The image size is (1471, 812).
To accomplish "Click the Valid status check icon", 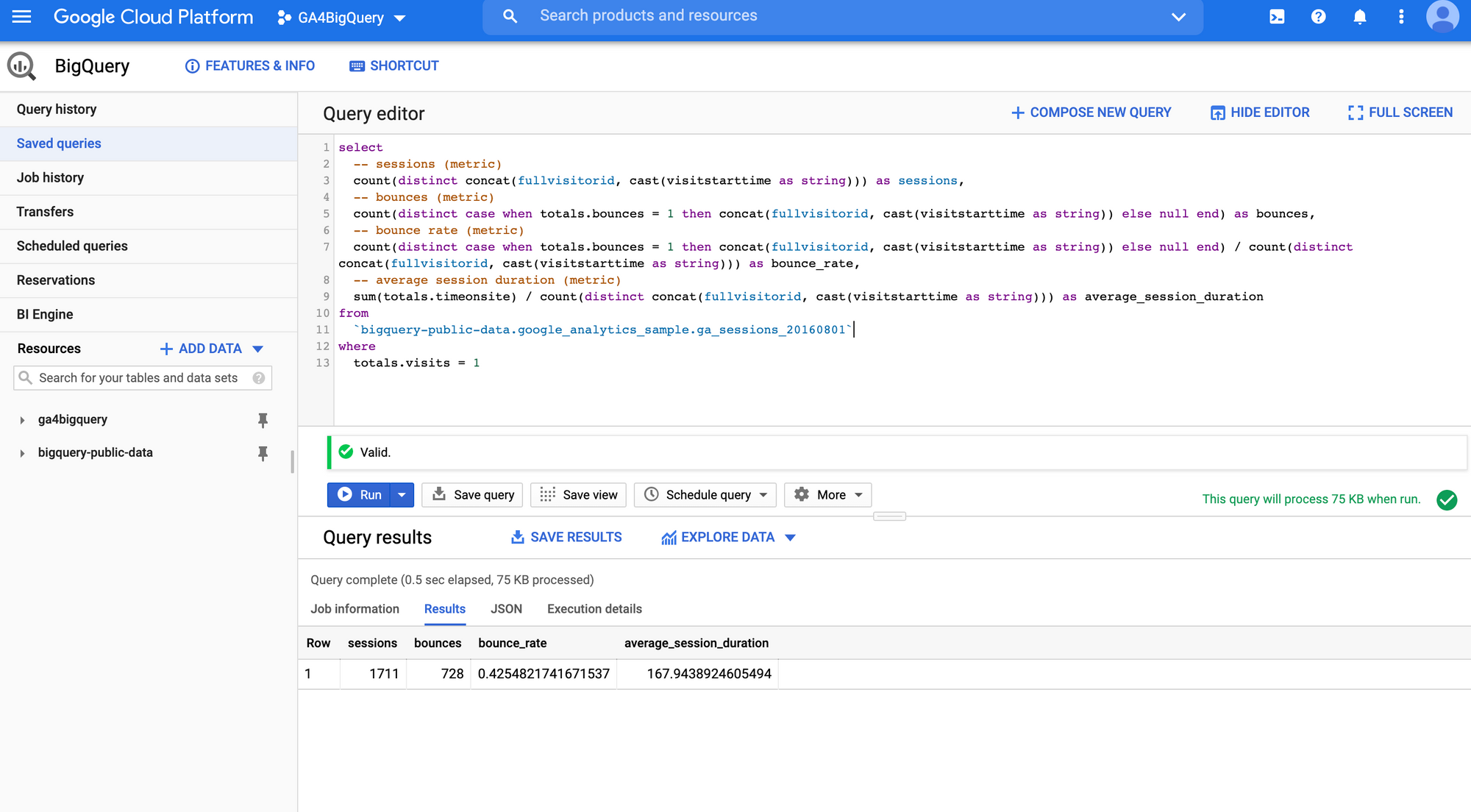I will 346,452.
